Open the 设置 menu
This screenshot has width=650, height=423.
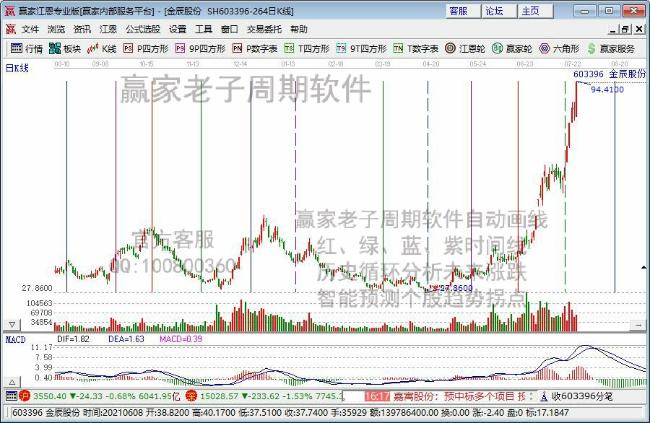click(177, 29)
